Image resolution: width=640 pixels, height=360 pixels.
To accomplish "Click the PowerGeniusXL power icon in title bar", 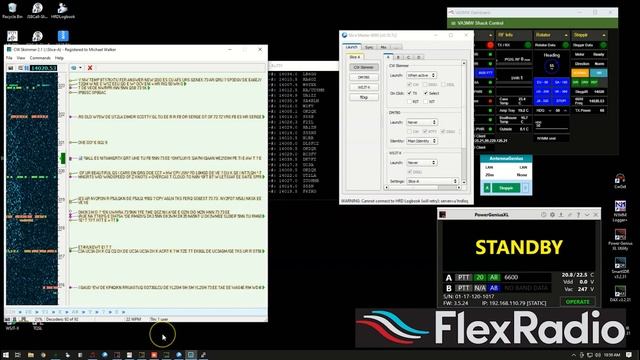I will point(544,214).
